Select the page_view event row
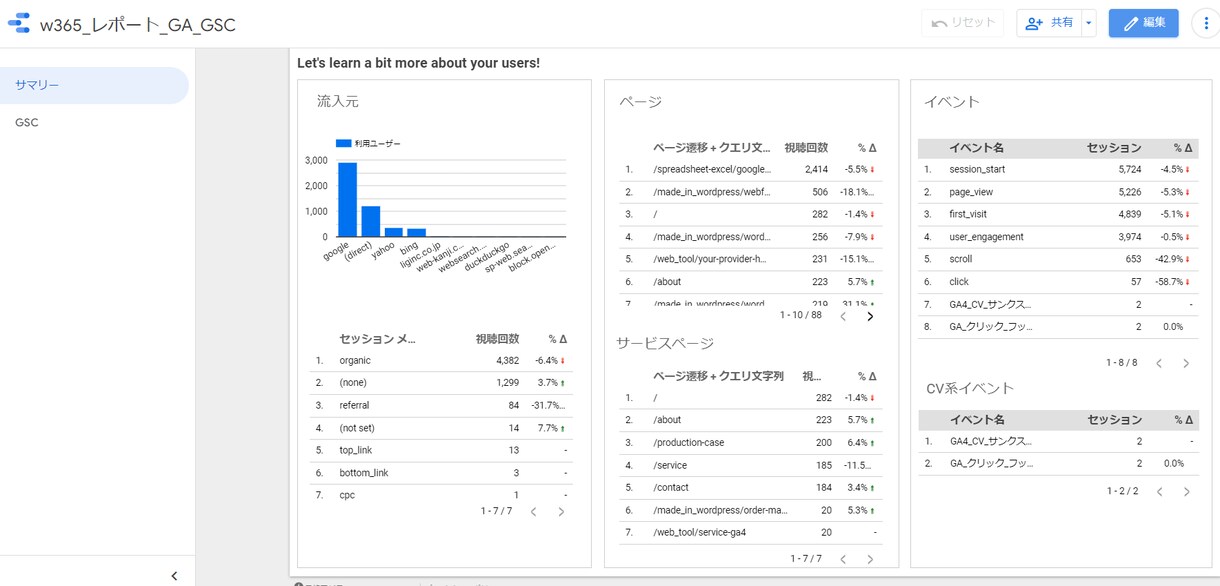Image resolution: width=1220 pixels, height=586 pixels. coord(1058,192)
